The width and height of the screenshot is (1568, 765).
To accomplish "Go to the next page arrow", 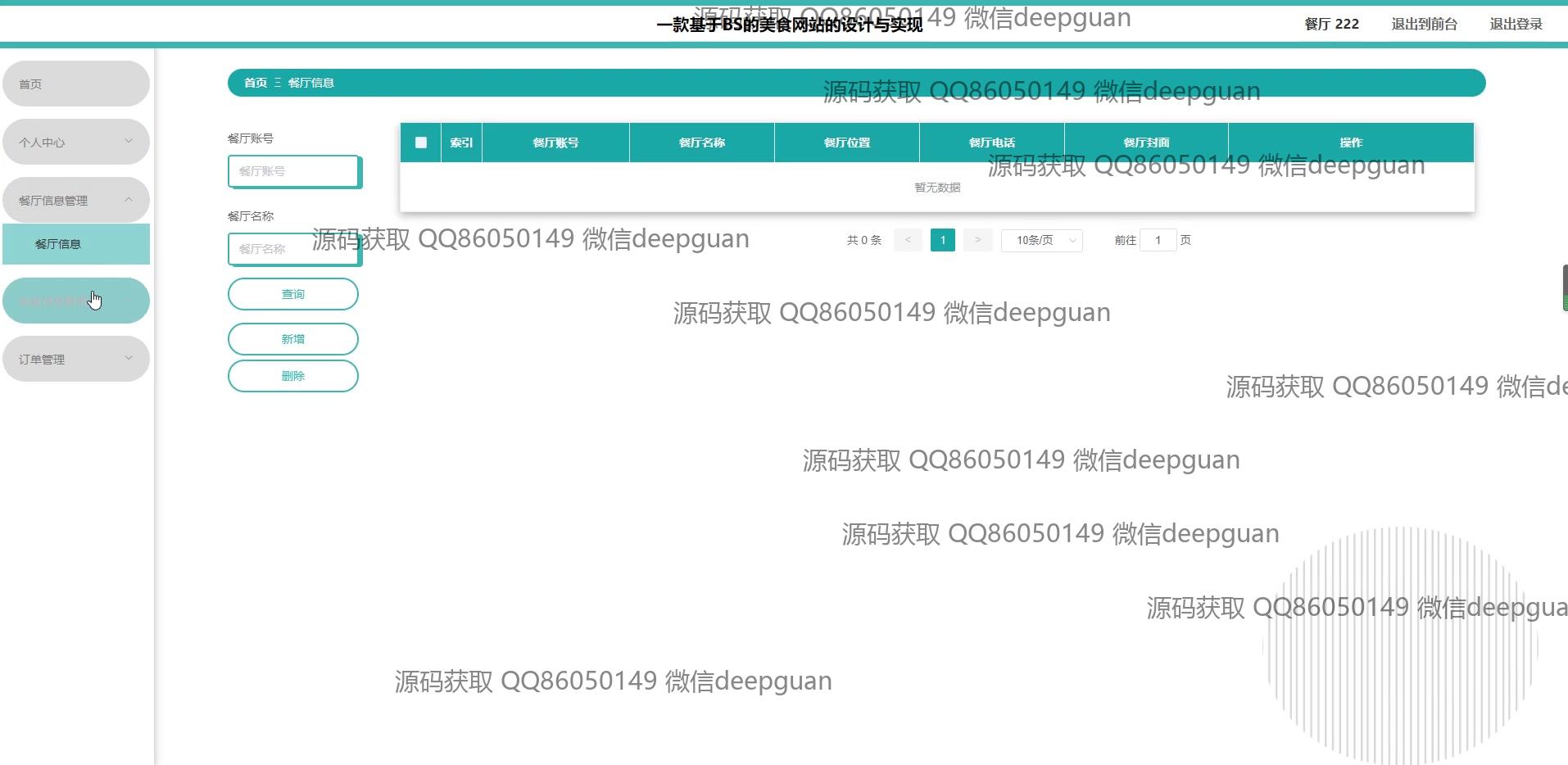I will (977, 240).
